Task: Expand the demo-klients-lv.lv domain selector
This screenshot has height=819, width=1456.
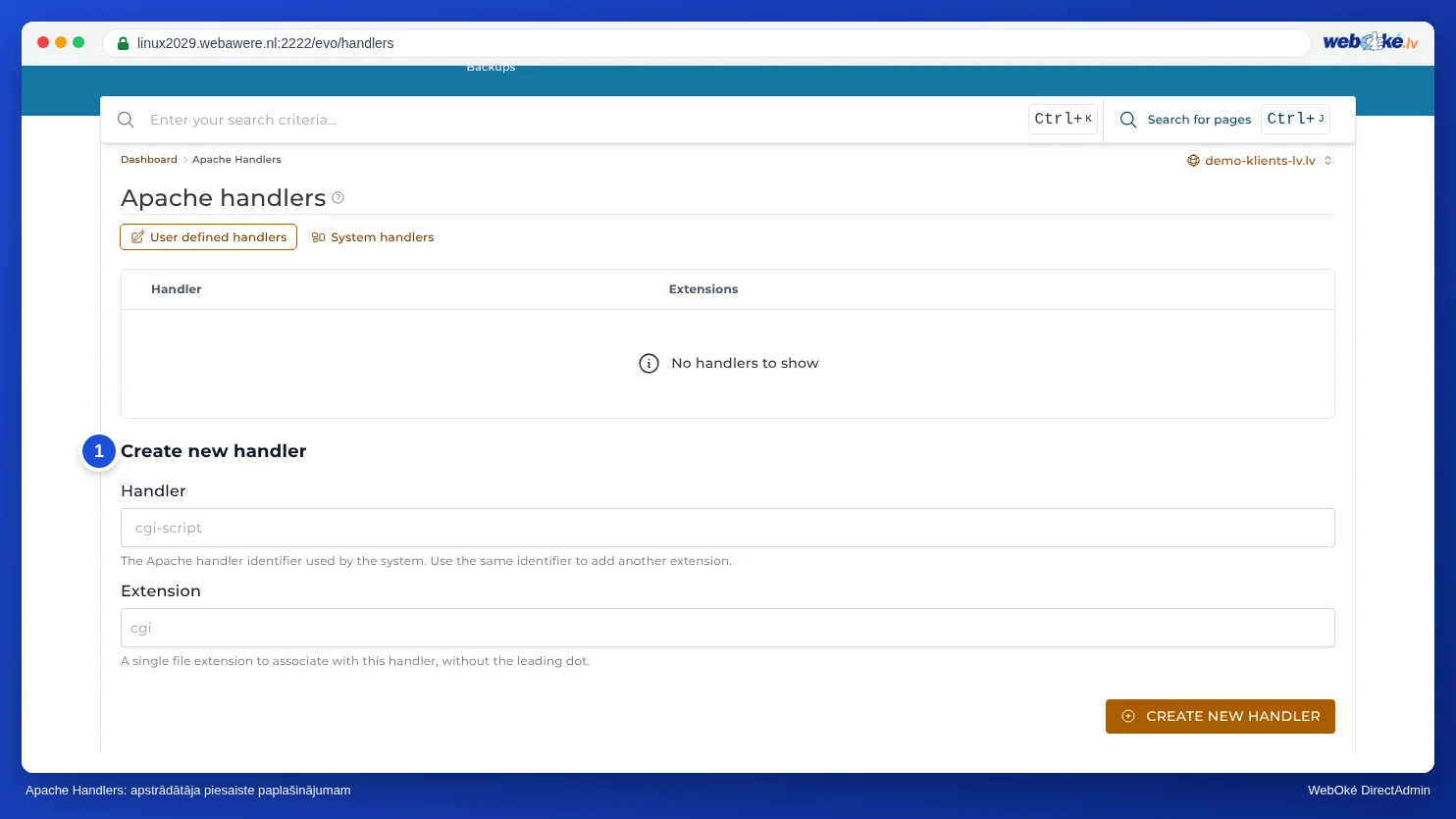Action: click(1260, 161)
